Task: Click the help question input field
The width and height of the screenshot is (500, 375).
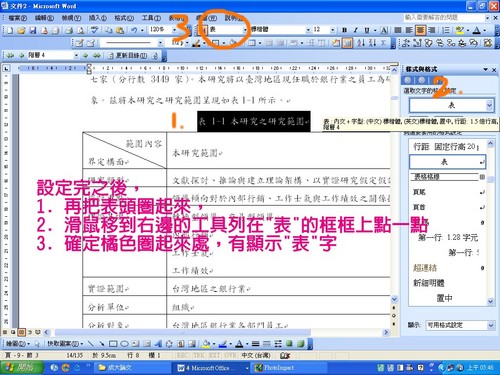Action: tap(444, 17)
